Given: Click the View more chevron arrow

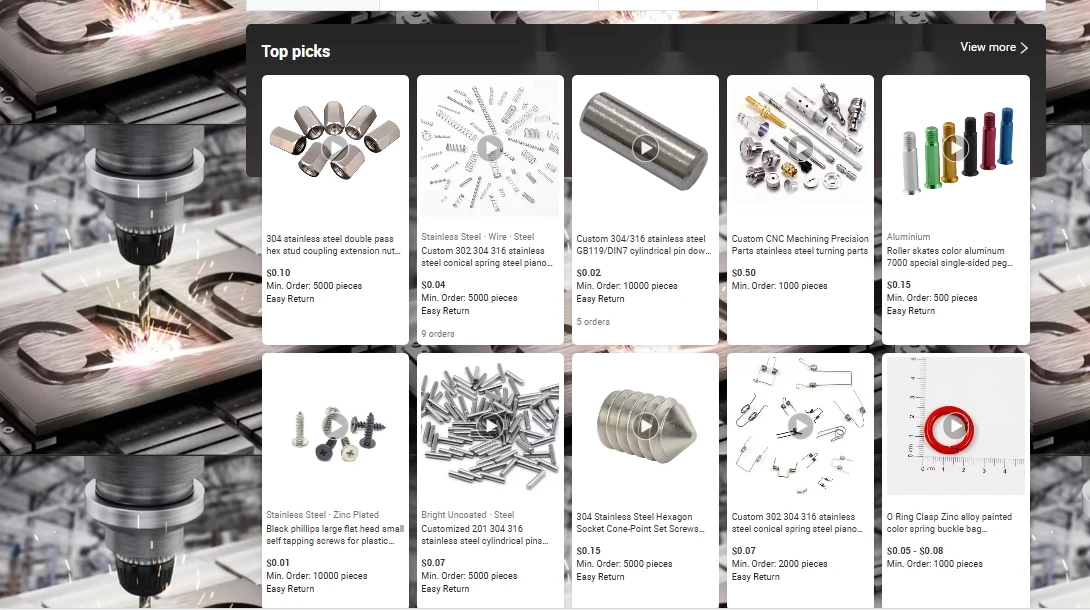Looking at the screenshot, I should pos(1024,47).
